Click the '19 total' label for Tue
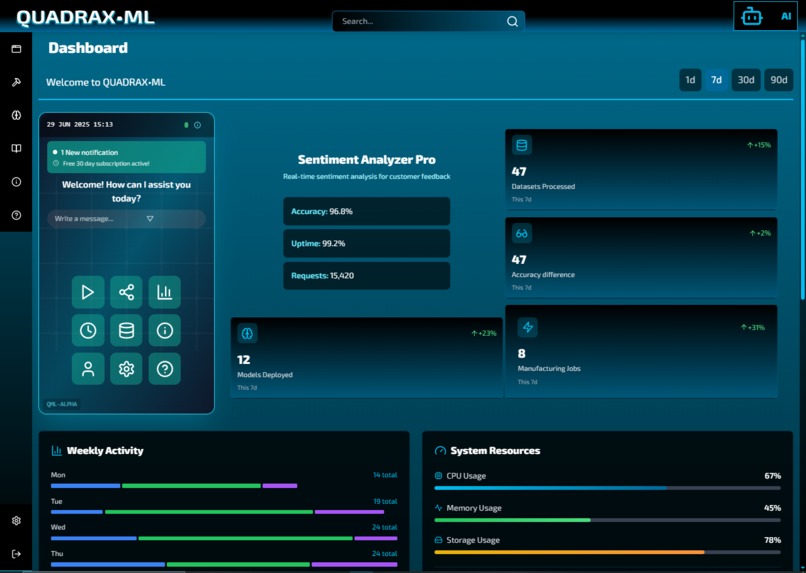Viewport: 806px width, 573px height. tap(385, 501)
